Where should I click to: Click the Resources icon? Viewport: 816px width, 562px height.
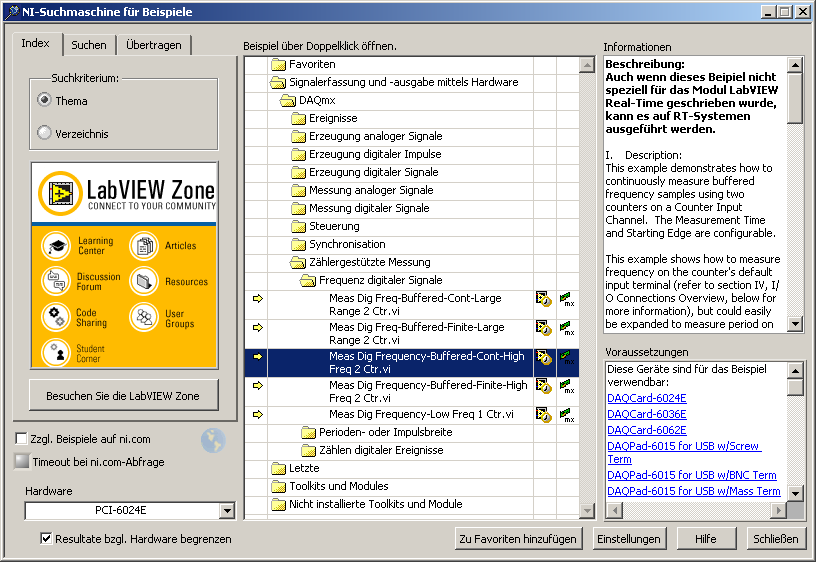pos(144,281)
